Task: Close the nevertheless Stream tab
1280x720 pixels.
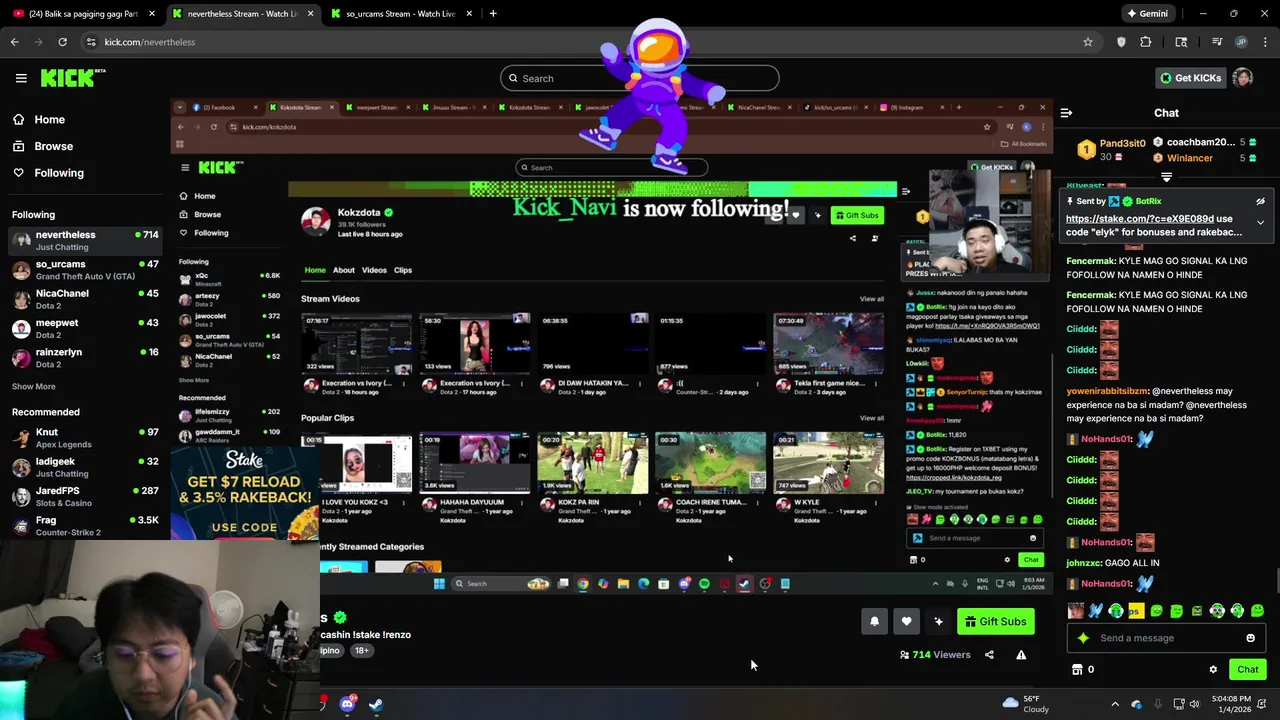Action: [x=310, y=13]
